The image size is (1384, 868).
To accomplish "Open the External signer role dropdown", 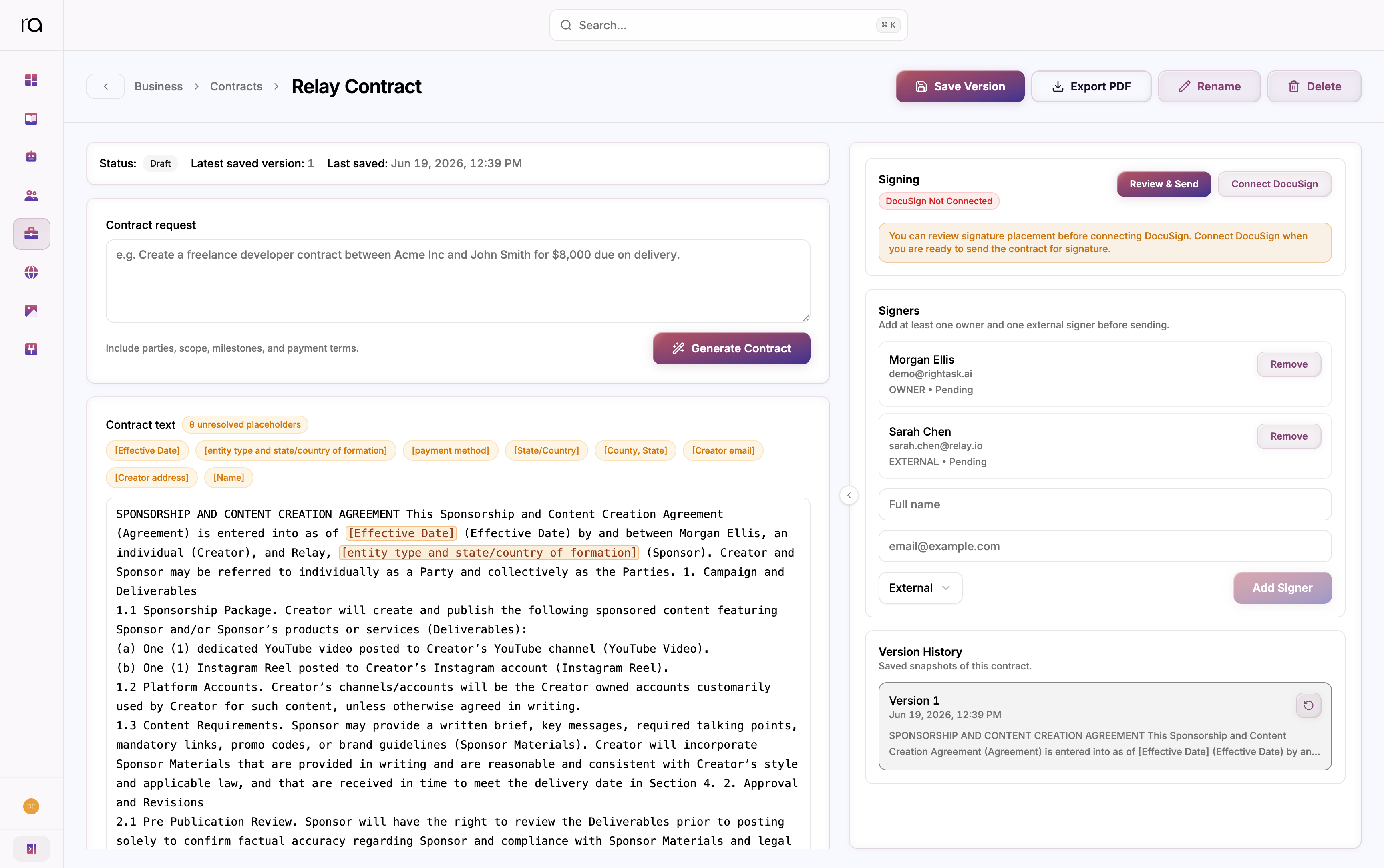I will click(919, 587).
